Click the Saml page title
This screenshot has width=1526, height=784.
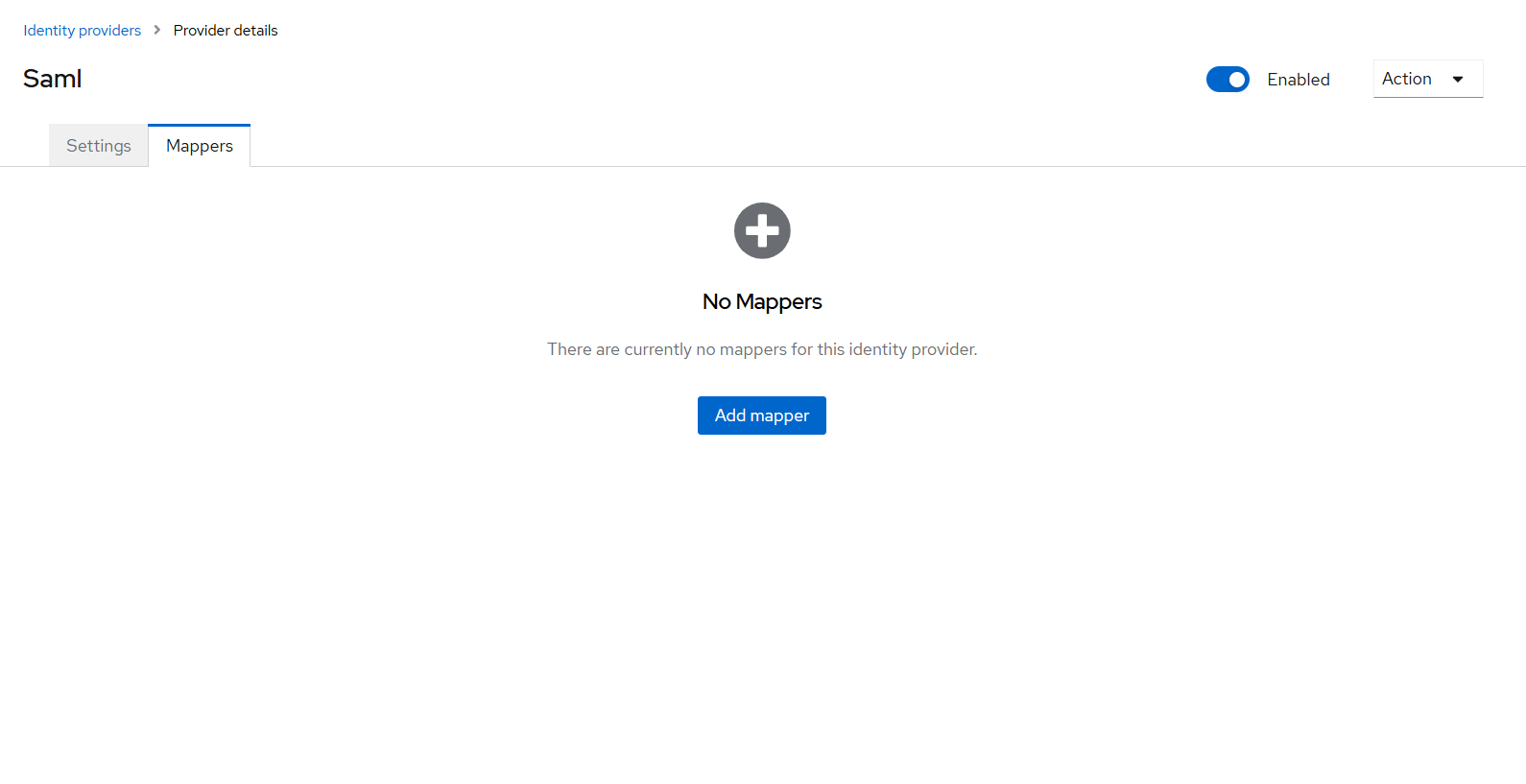pos(53,79)
